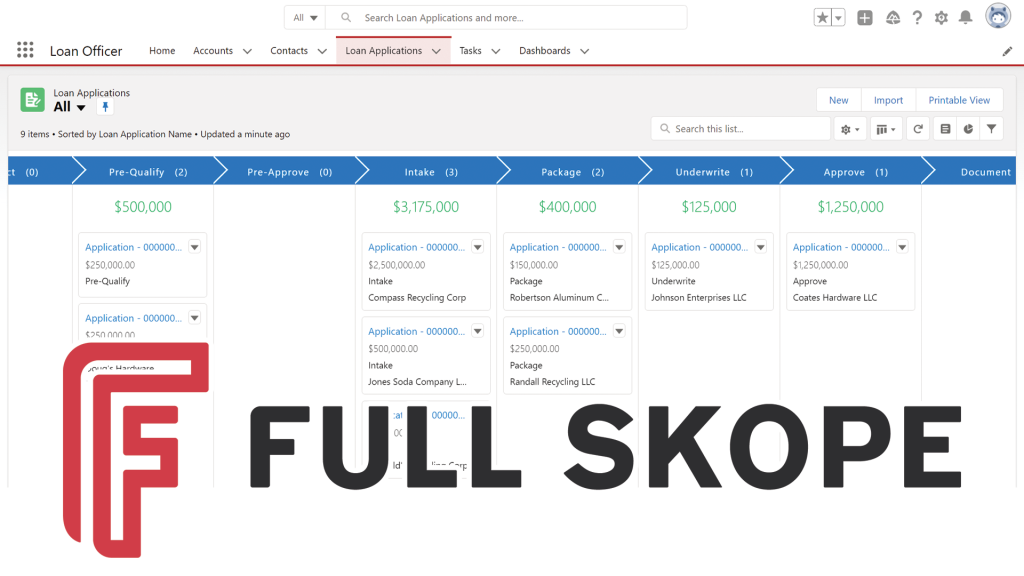Open Printable View
The height and width of the screenshot is (576, 1024).
(958, 99)
